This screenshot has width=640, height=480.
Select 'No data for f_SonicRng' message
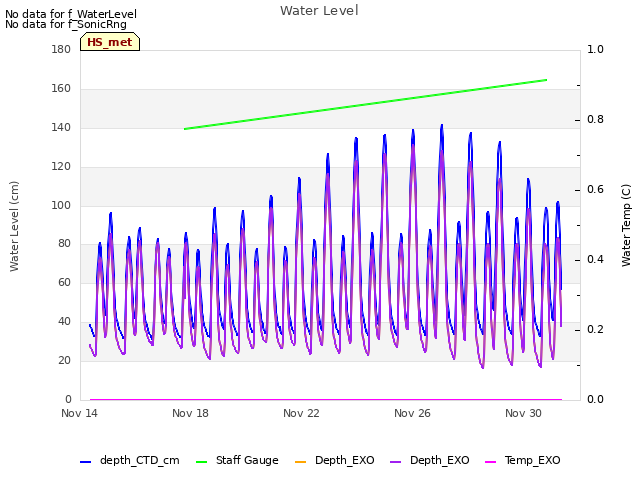pyautogui.click(x=66, y=24)
